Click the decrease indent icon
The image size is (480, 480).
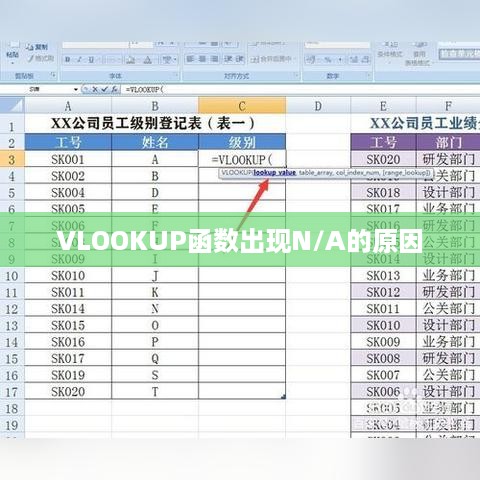[x=228, y=59]
